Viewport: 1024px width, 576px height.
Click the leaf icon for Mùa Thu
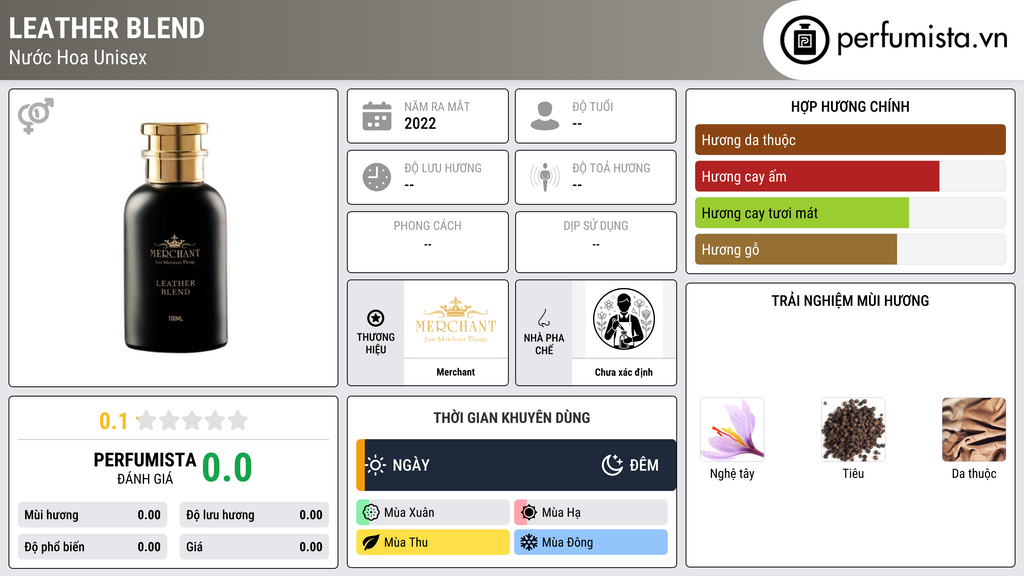(371, 542)
